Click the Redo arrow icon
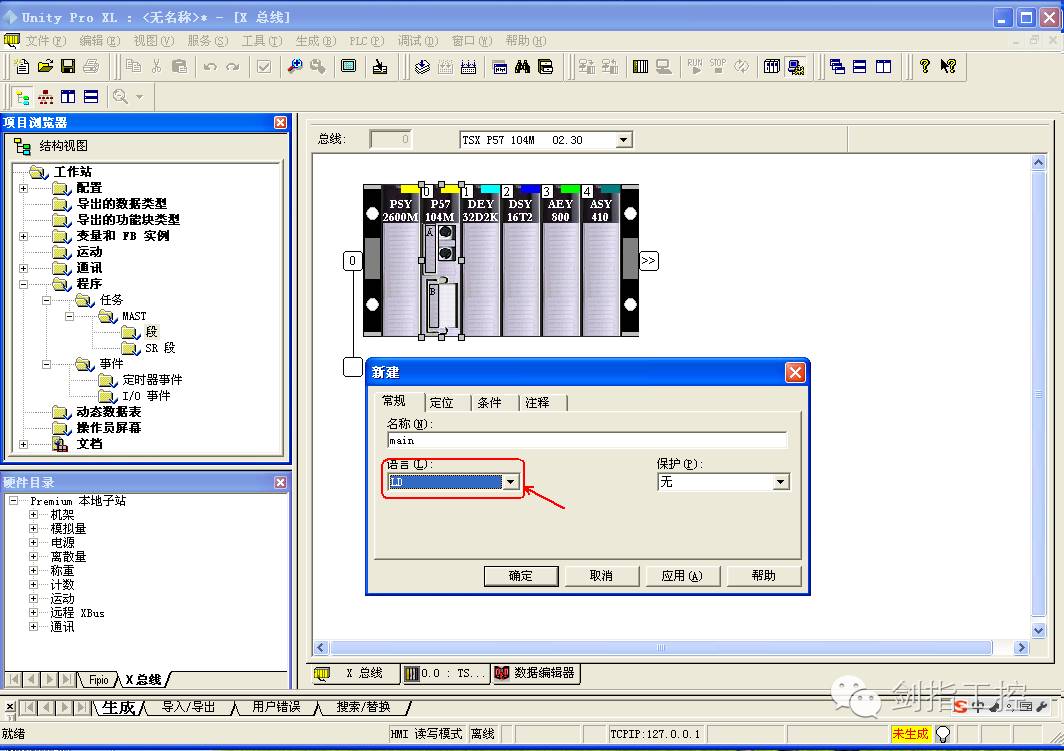The image size is (1064, 751). [x=233, y=66]
